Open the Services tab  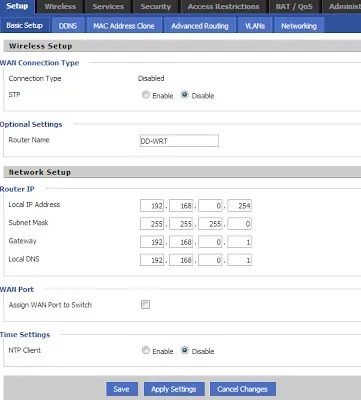[108, 7]
